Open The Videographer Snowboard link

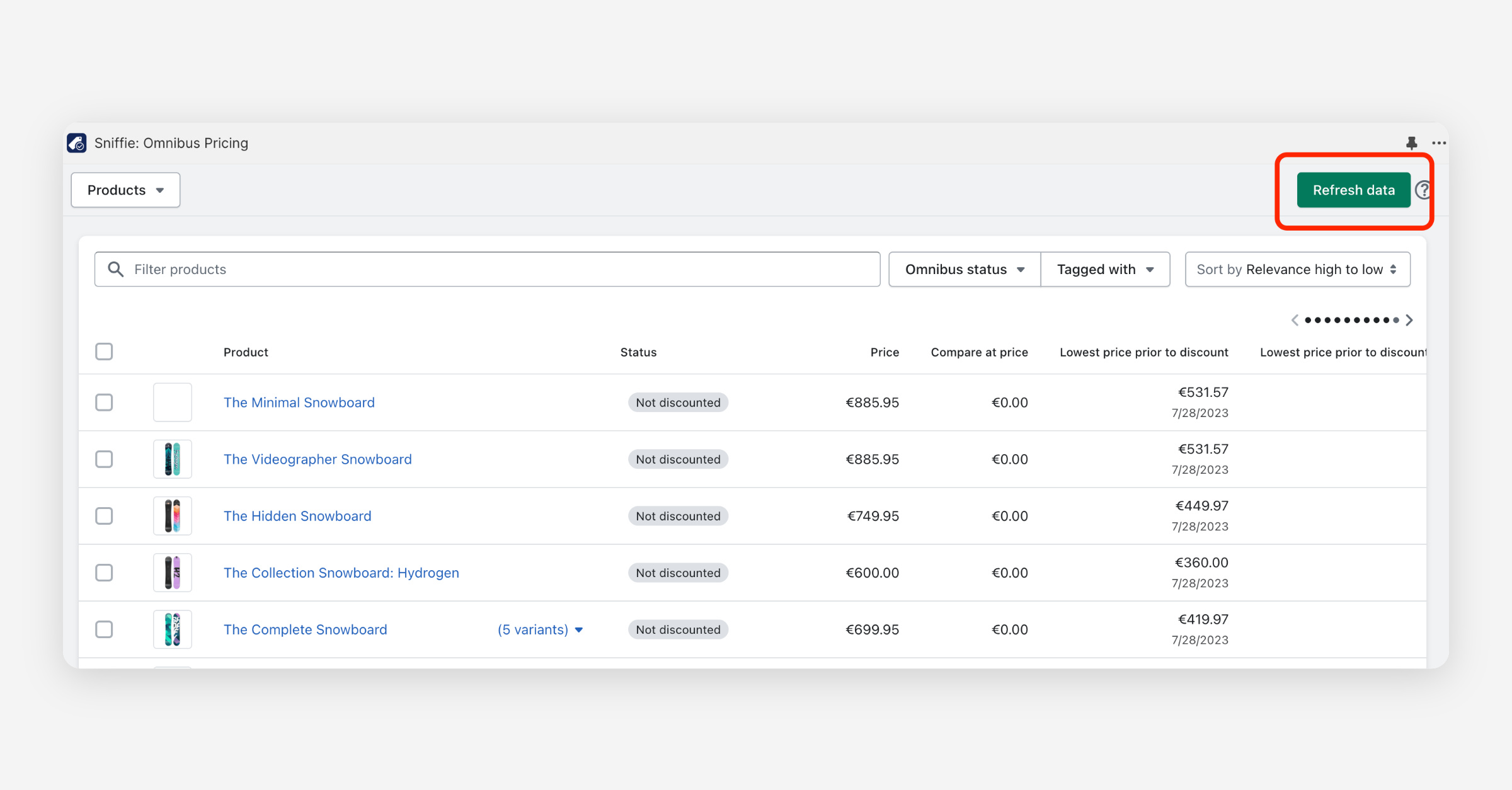tap(318, 459)
